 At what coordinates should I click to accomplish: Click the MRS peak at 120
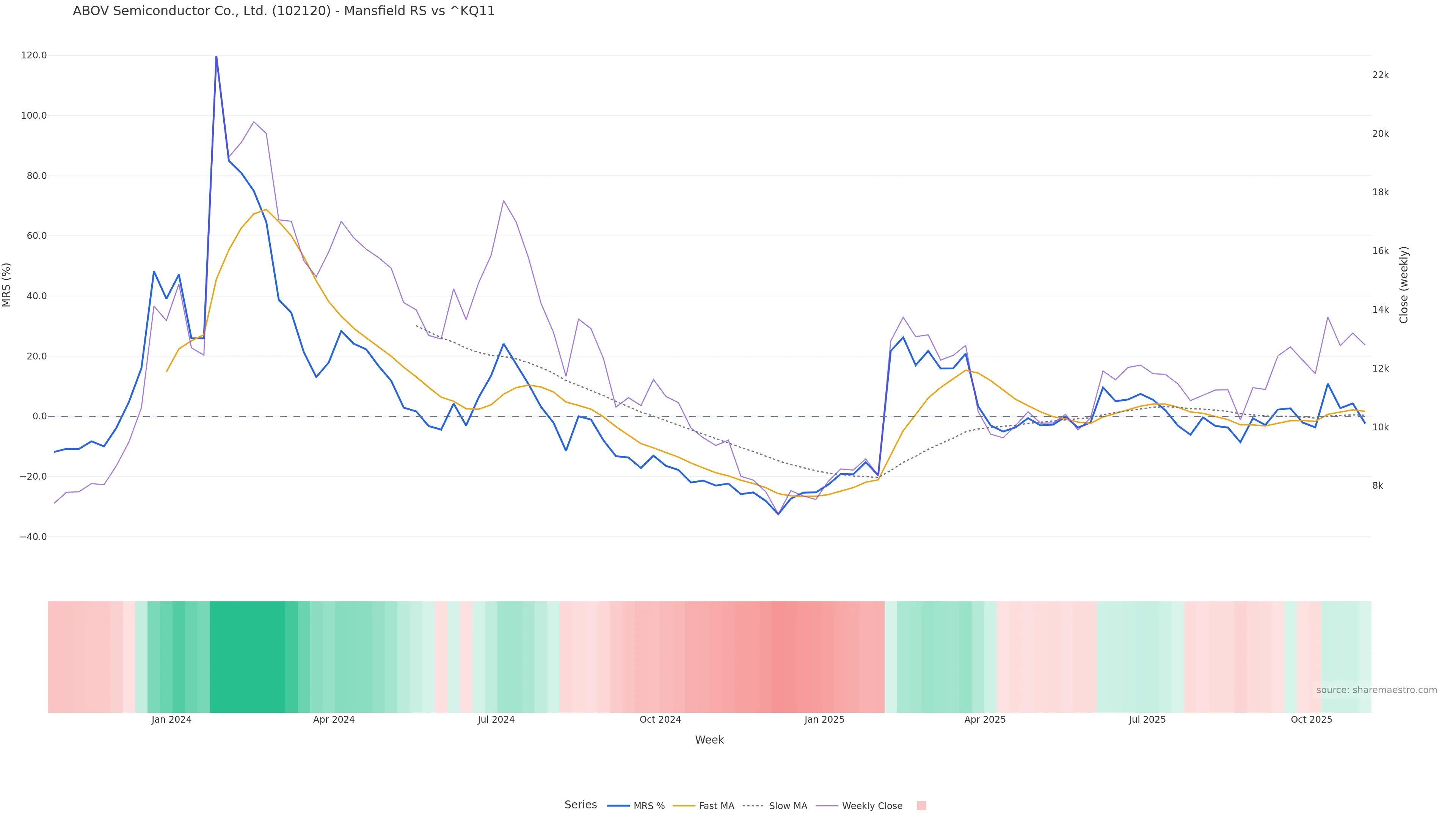coord(216,56)
